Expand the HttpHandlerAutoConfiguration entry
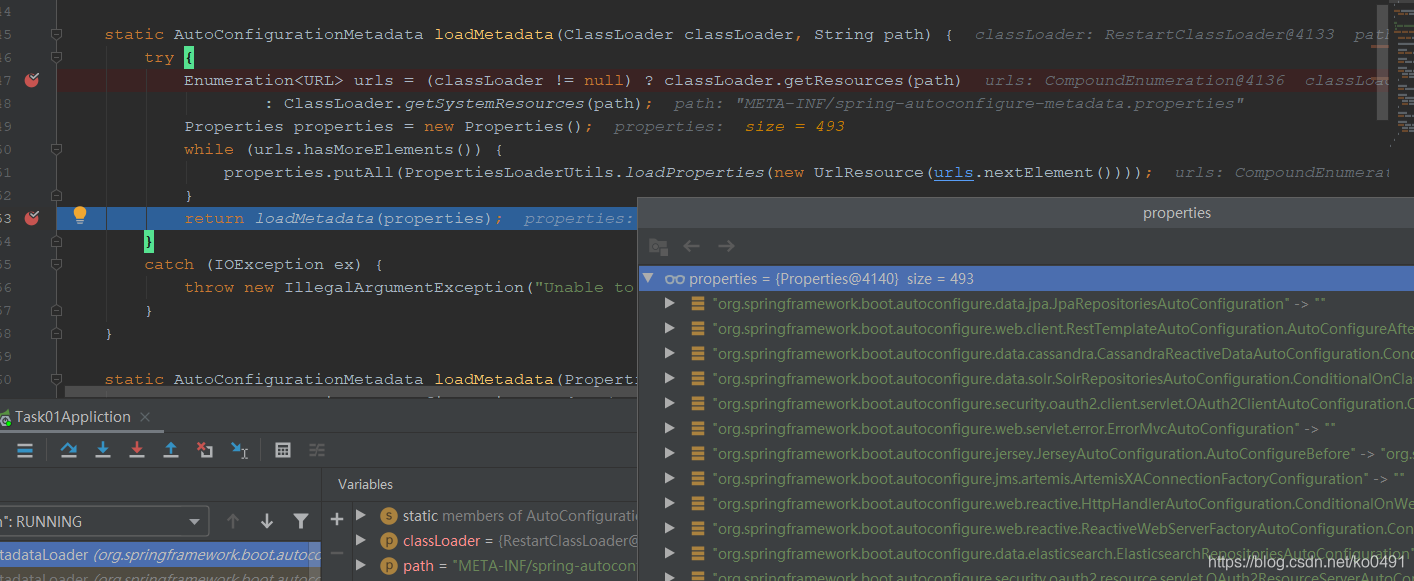 point(670,503)
